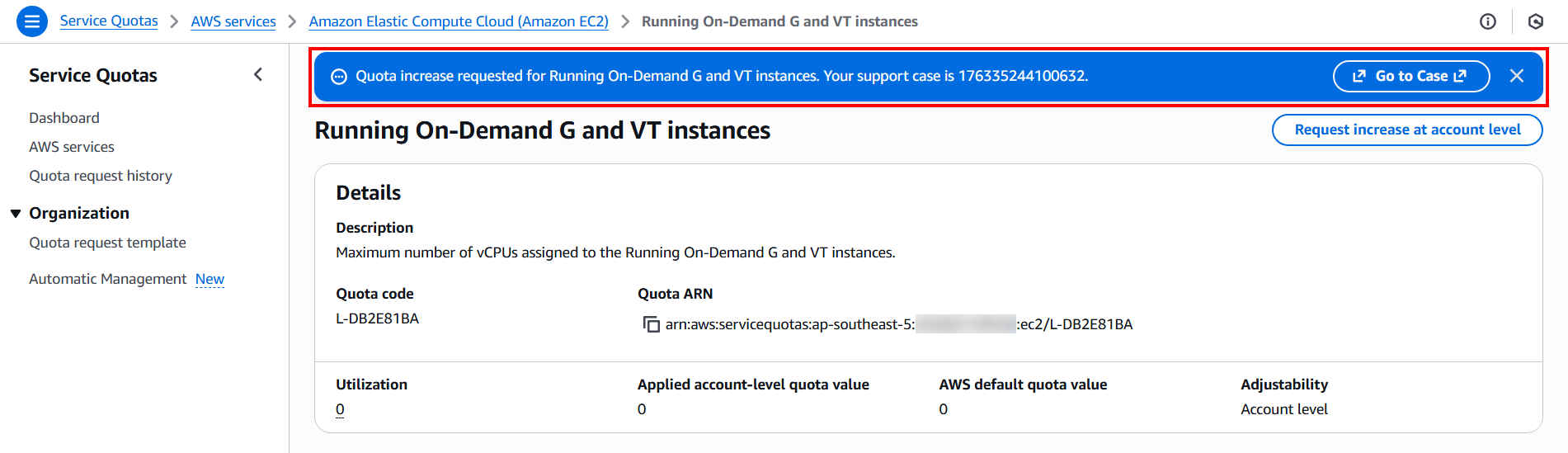Click the hexagon settings icon top right
1568x453 pixels.
1535,21
